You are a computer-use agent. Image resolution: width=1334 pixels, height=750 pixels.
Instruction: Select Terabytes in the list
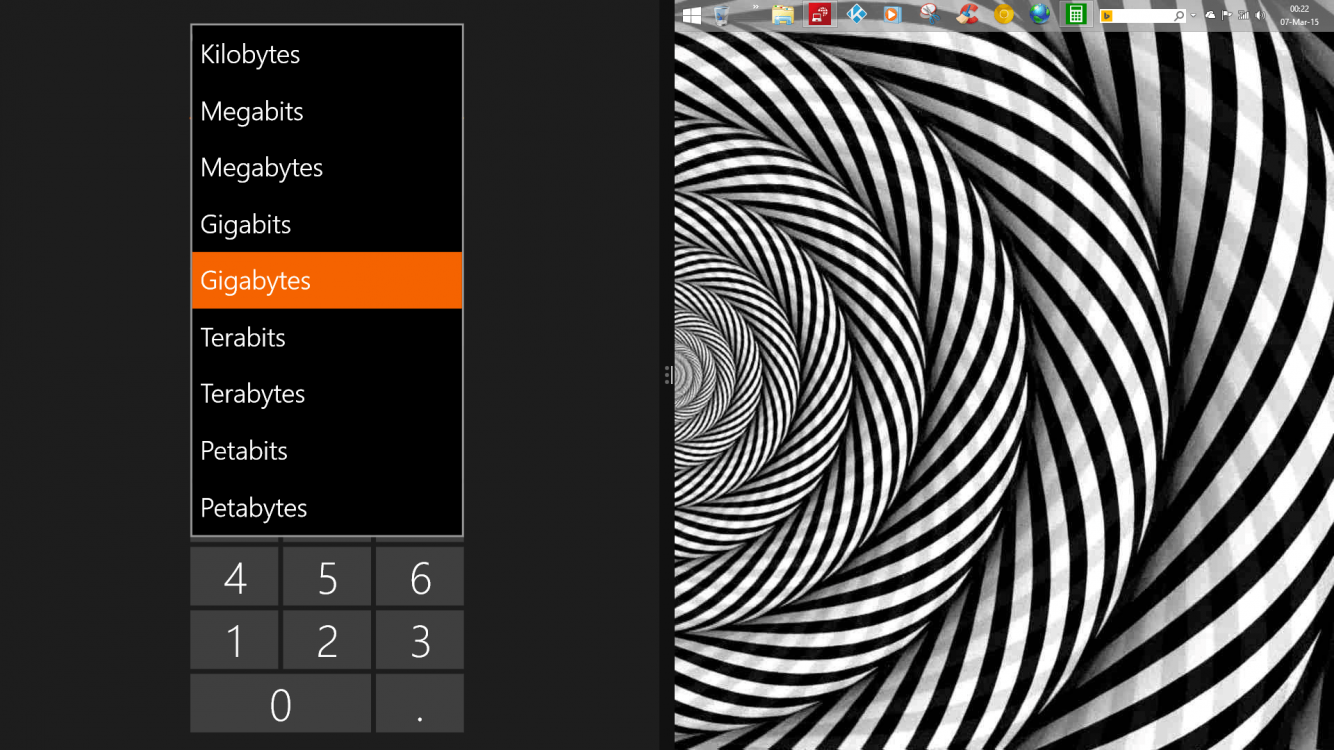pos(327,394)
